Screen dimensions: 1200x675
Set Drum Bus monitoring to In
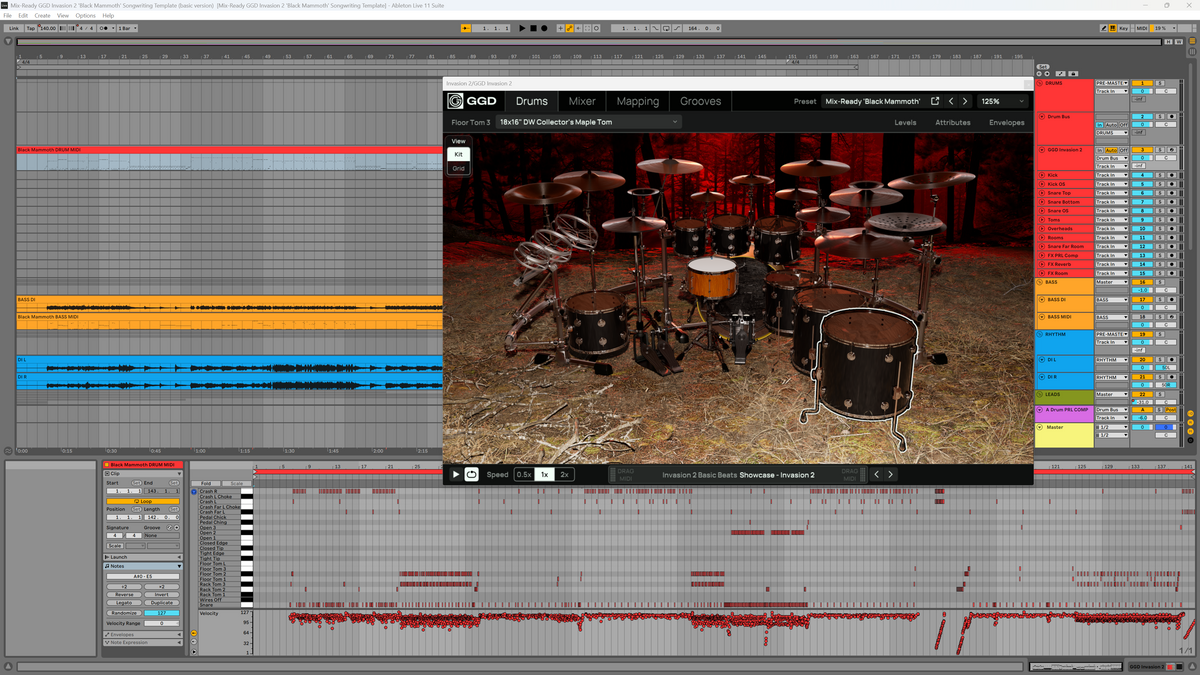[x=1100, y=124]
